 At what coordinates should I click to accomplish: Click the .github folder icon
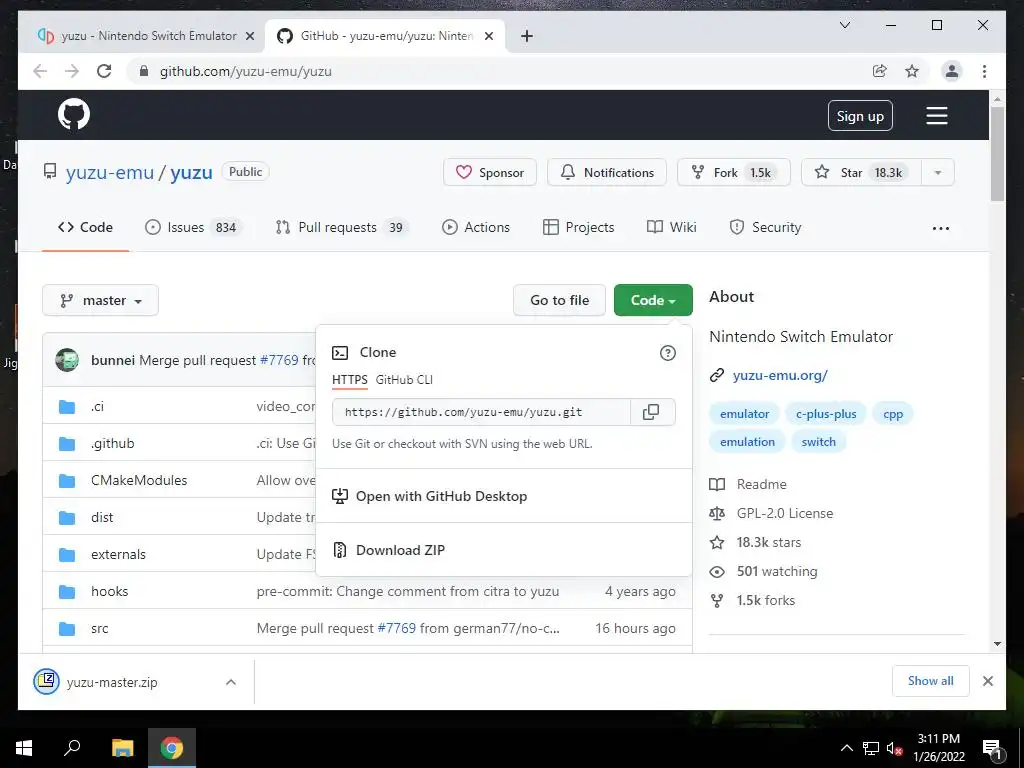(67, 444)
